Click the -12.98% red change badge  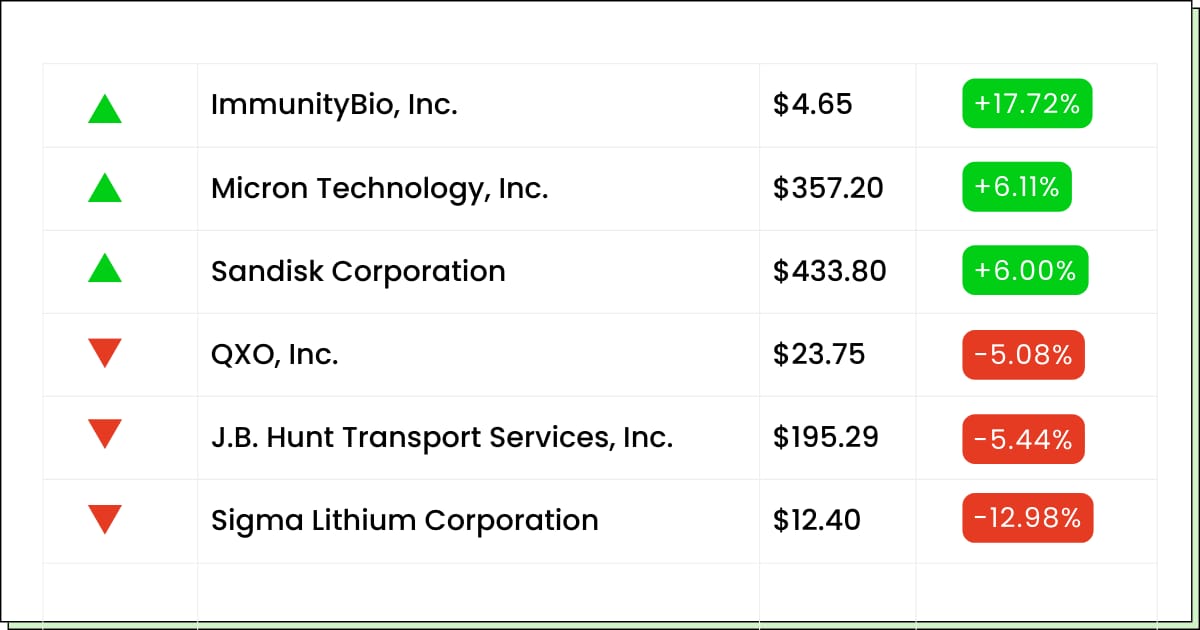click(x=1028, y=518)
